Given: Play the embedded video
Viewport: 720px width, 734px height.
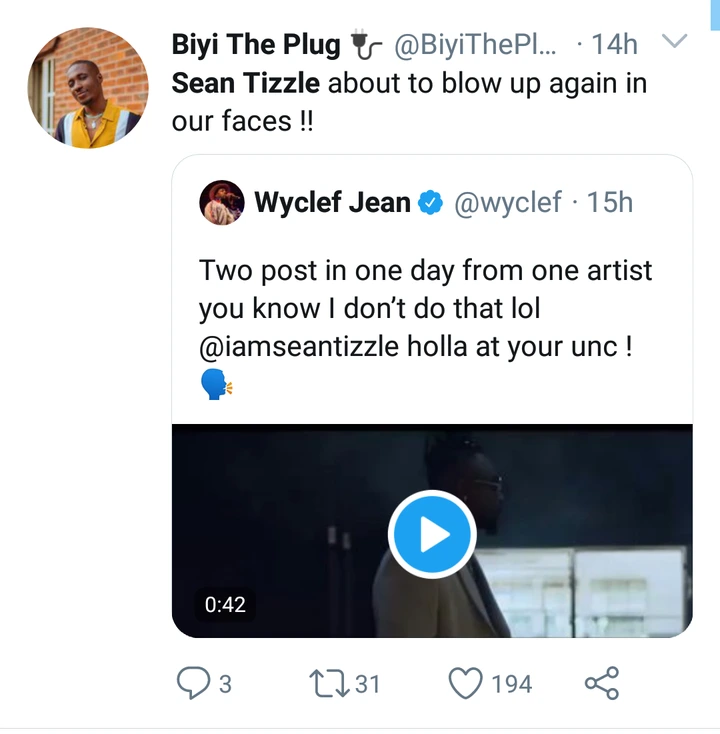Looking at the screenshot, I should (x=431, y=535).
